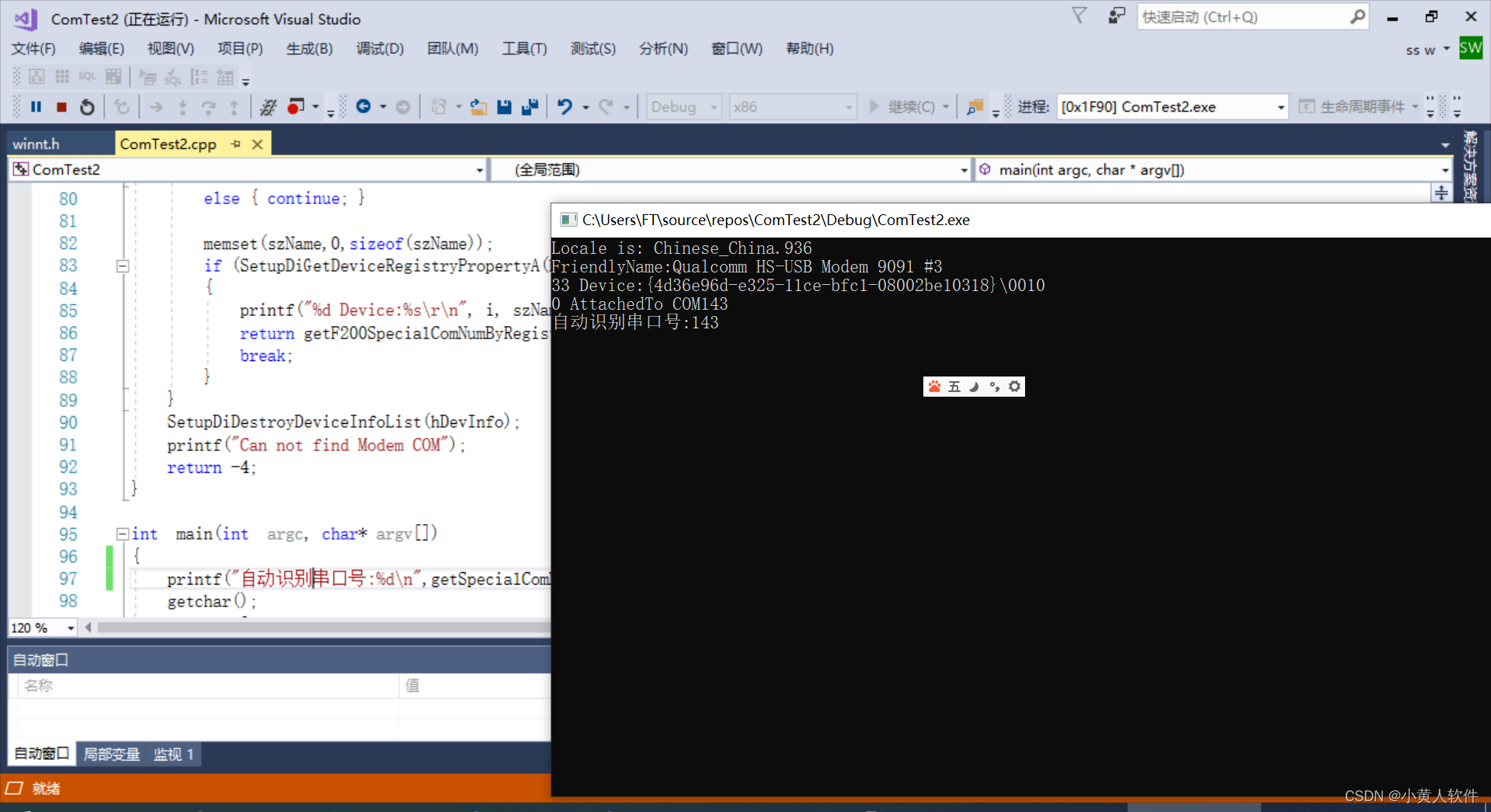Restart the debug session
The width and height of the screenshot is (1491, 812).
tap(87, 107)
